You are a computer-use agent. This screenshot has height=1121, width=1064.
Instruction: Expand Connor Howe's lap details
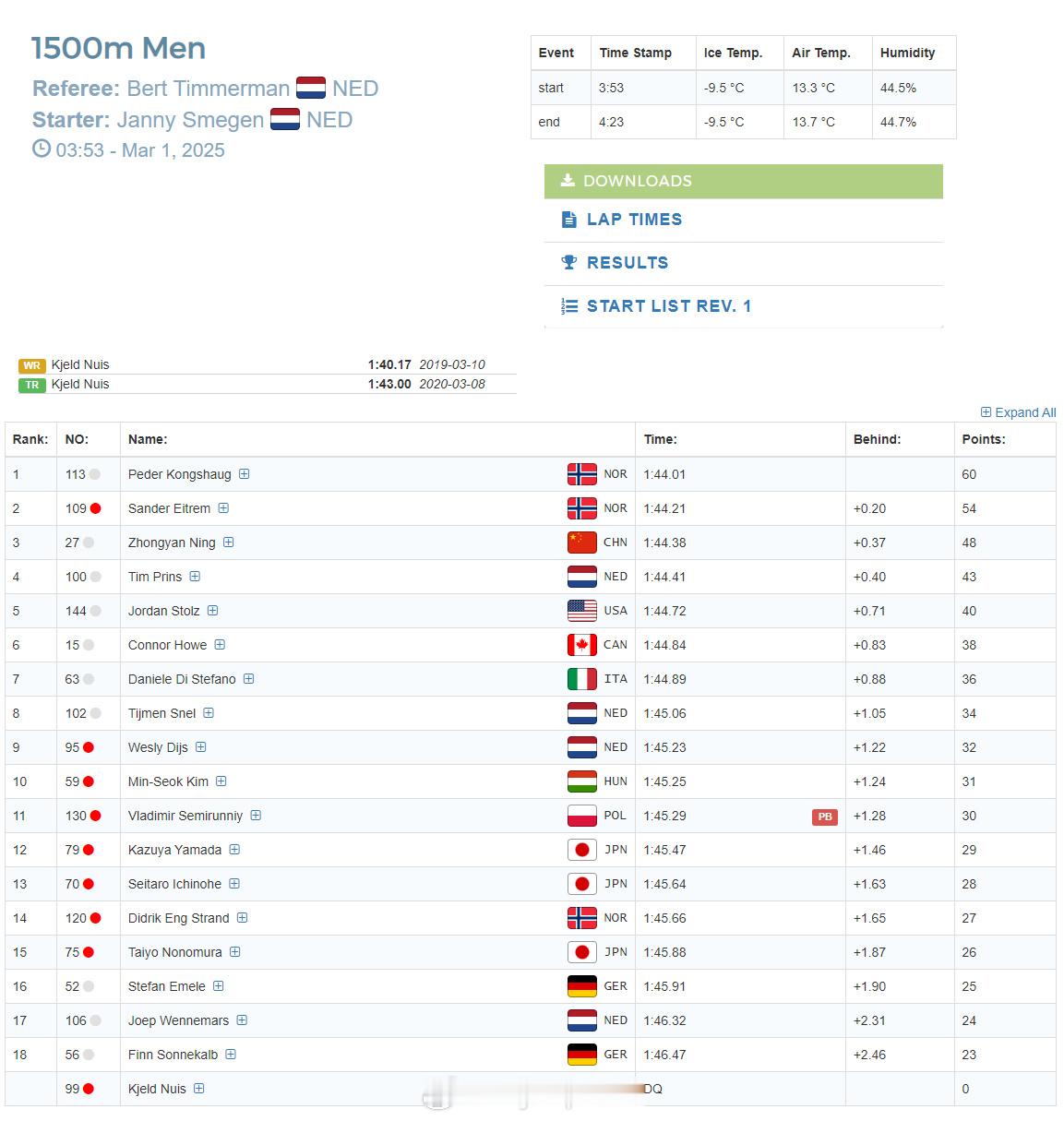coord(220,645)
